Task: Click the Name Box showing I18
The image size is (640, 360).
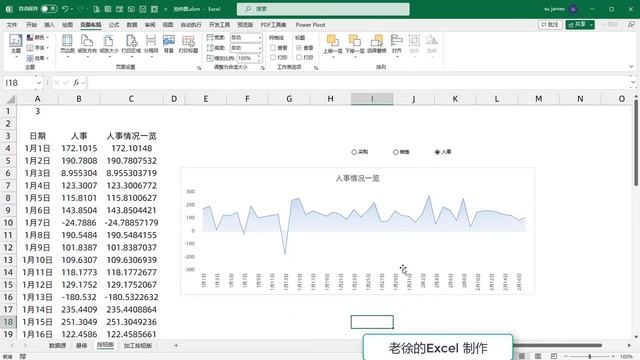Action: [19, 83]
